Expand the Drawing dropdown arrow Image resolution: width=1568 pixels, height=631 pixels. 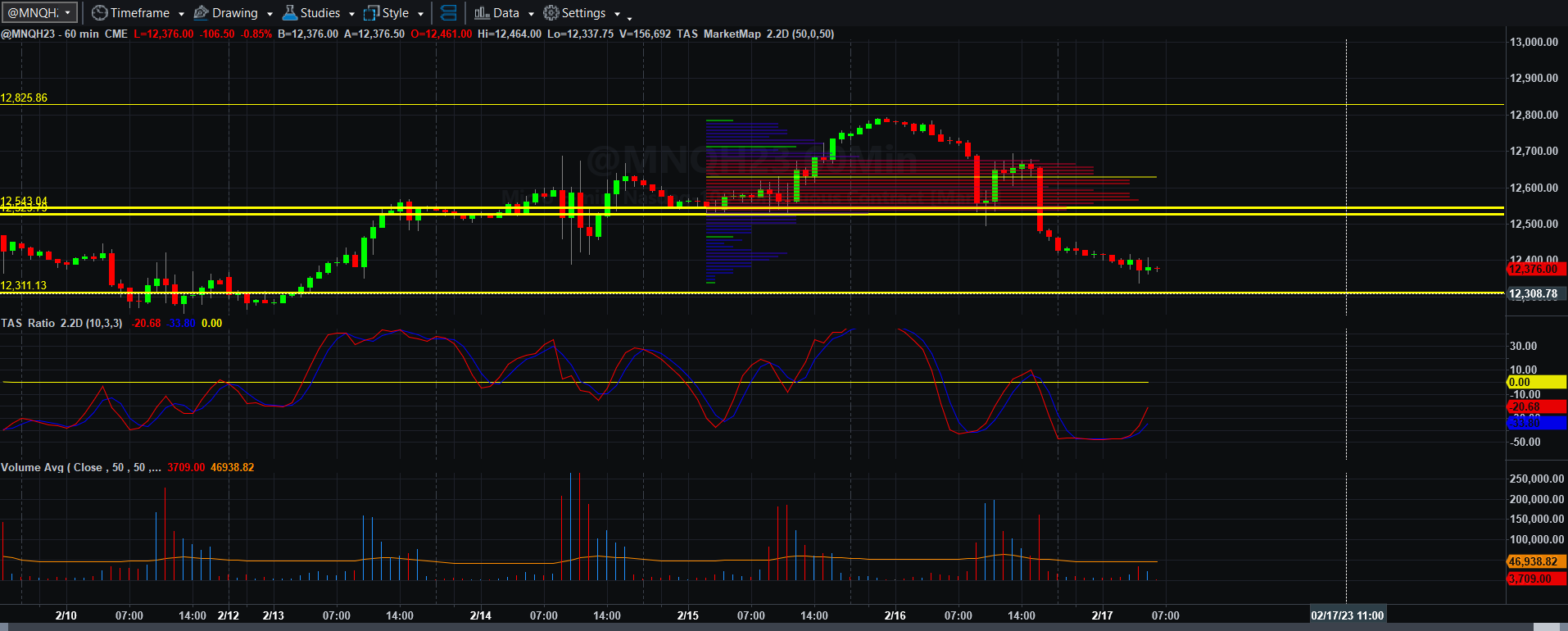pyautogui.click(x=270, y=14)
